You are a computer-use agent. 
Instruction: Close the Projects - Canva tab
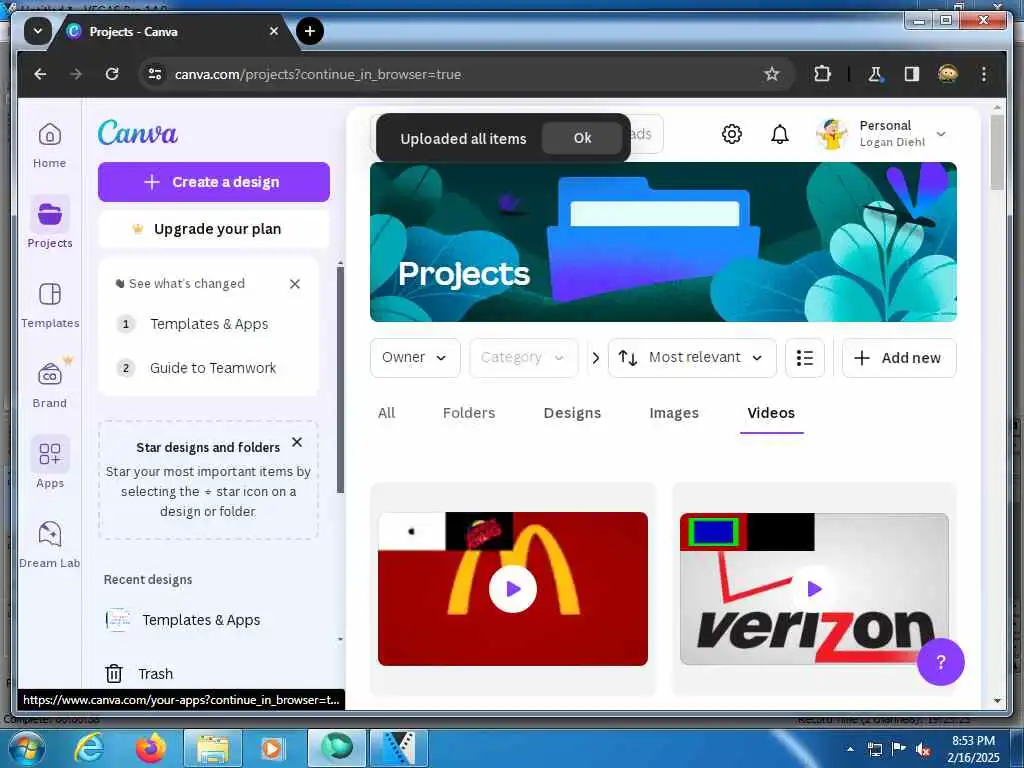pyautogui.click(x=274, y=31)
